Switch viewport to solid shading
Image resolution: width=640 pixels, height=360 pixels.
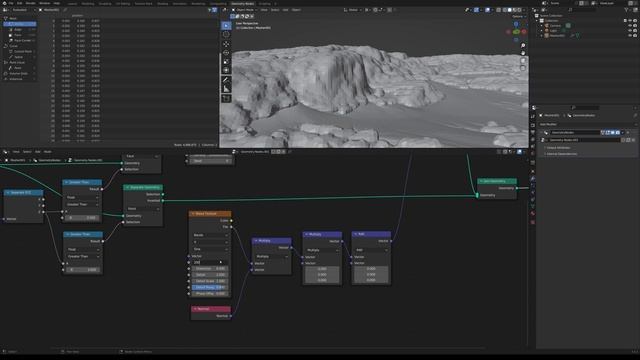[509, 10]
